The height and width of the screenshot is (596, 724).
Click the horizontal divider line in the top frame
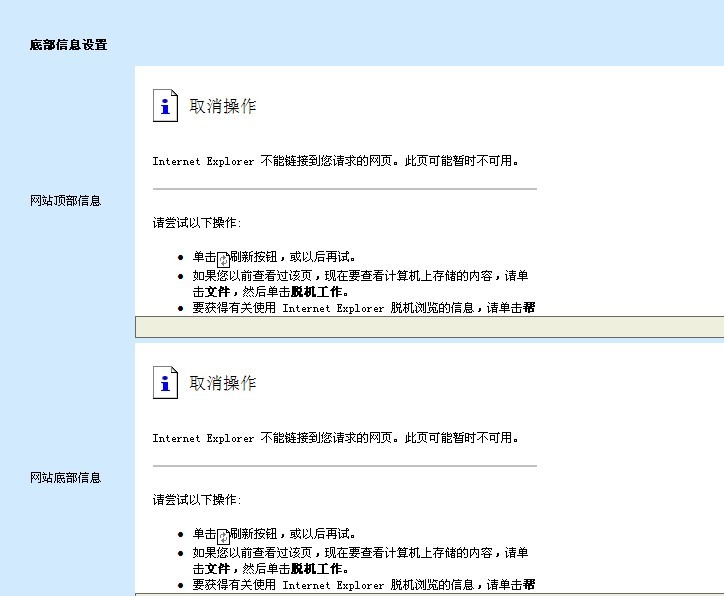344,189
